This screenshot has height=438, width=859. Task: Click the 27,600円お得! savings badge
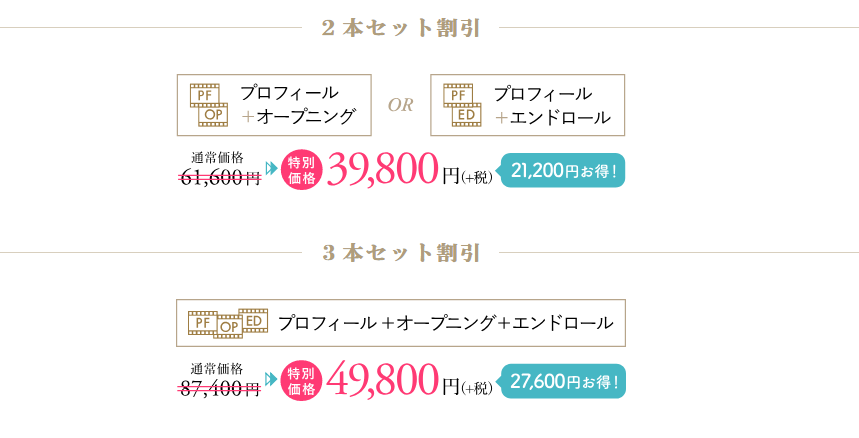(566, 381)
